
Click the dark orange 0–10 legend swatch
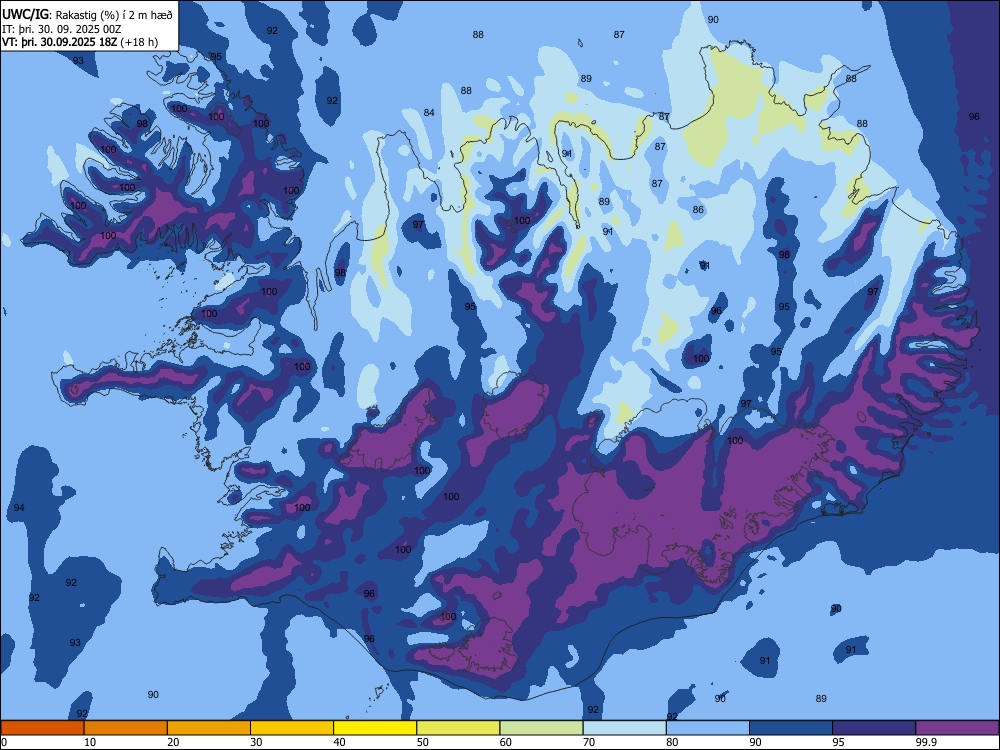pos(42,728)
